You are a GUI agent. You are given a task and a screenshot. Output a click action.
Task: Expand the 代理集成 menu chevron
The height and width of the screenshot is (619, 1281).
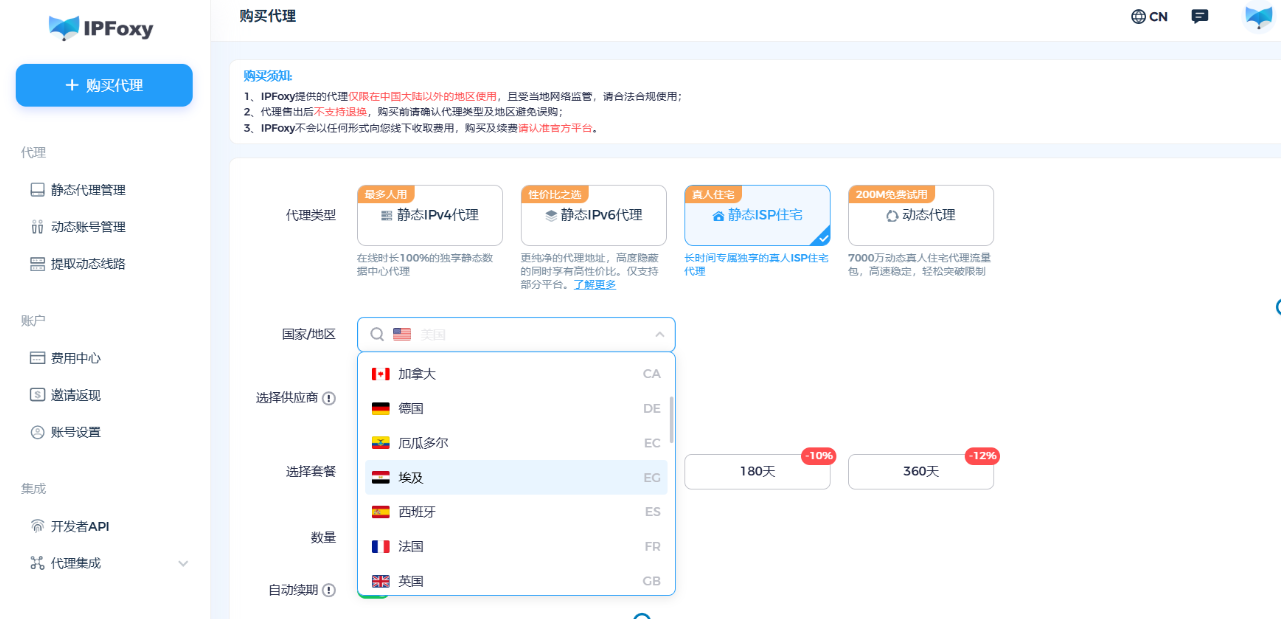click(x=183, y=563)
